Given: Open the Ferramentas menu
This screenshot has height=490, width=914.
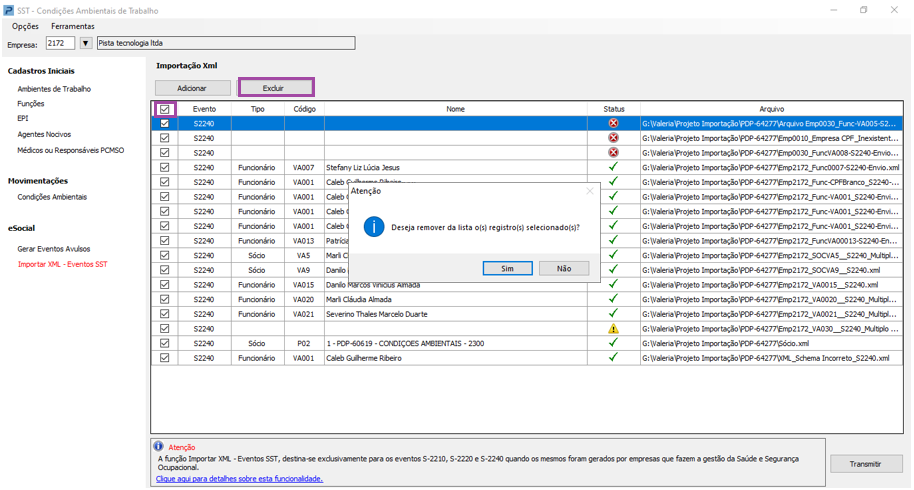Looking at the screenshot, I should coord(73,26).
